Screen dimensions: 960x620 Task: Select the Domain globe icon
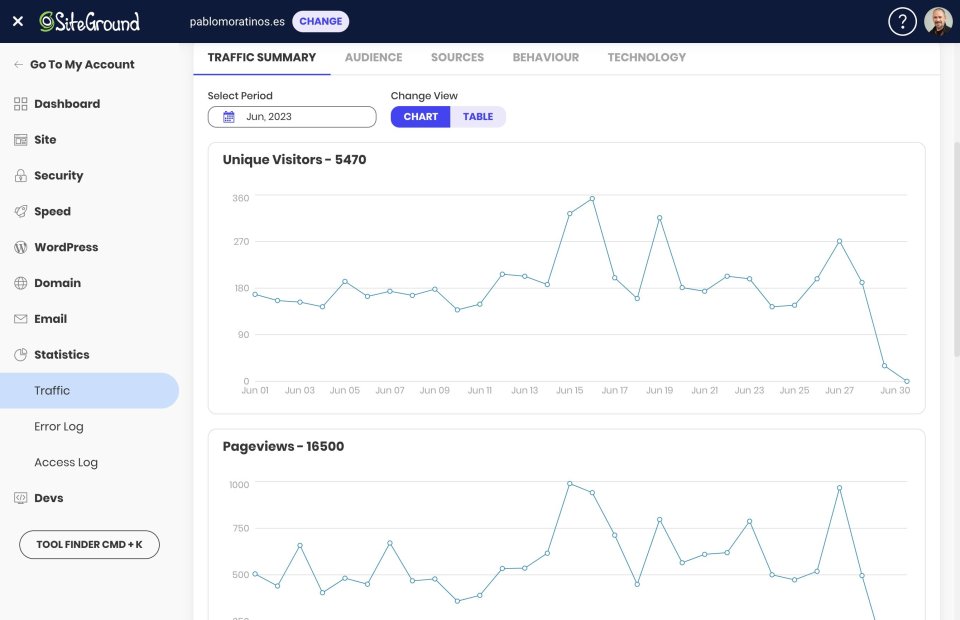pyautogui.click(x=21, y=283)
